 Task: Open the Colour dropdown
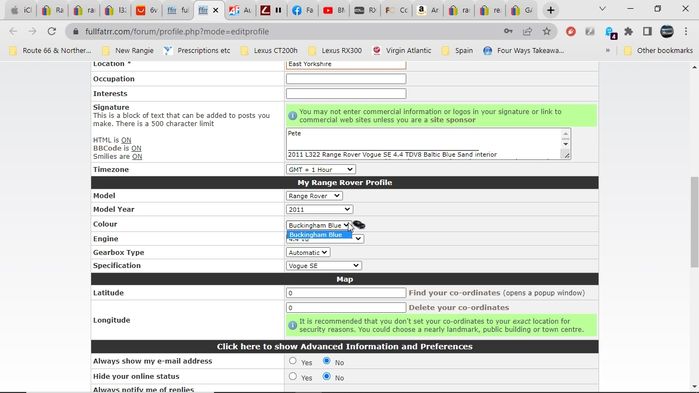coord(319,225)
